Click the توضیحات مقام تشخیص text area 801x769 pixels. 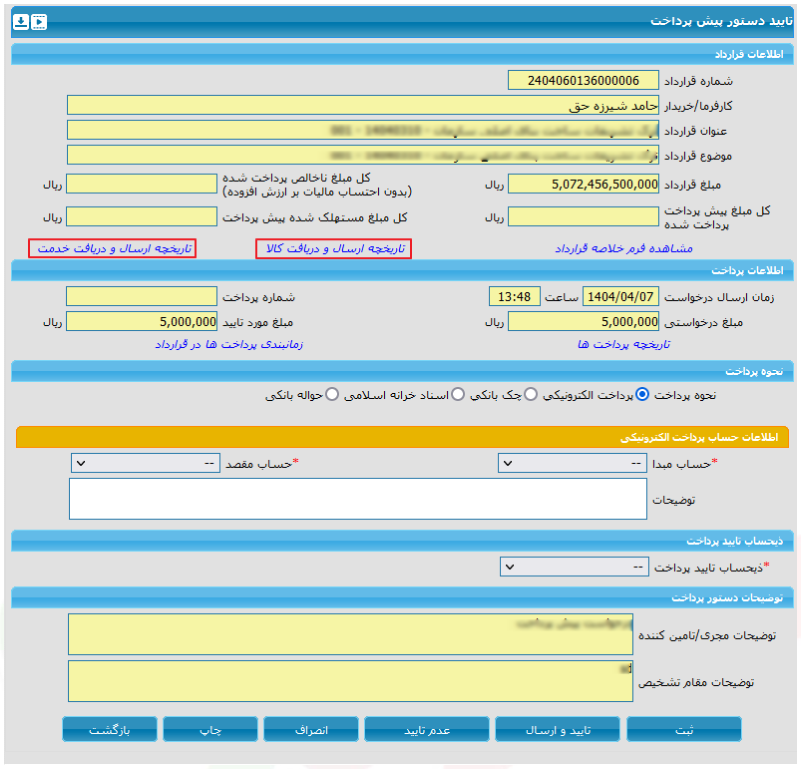click(350, 681)
